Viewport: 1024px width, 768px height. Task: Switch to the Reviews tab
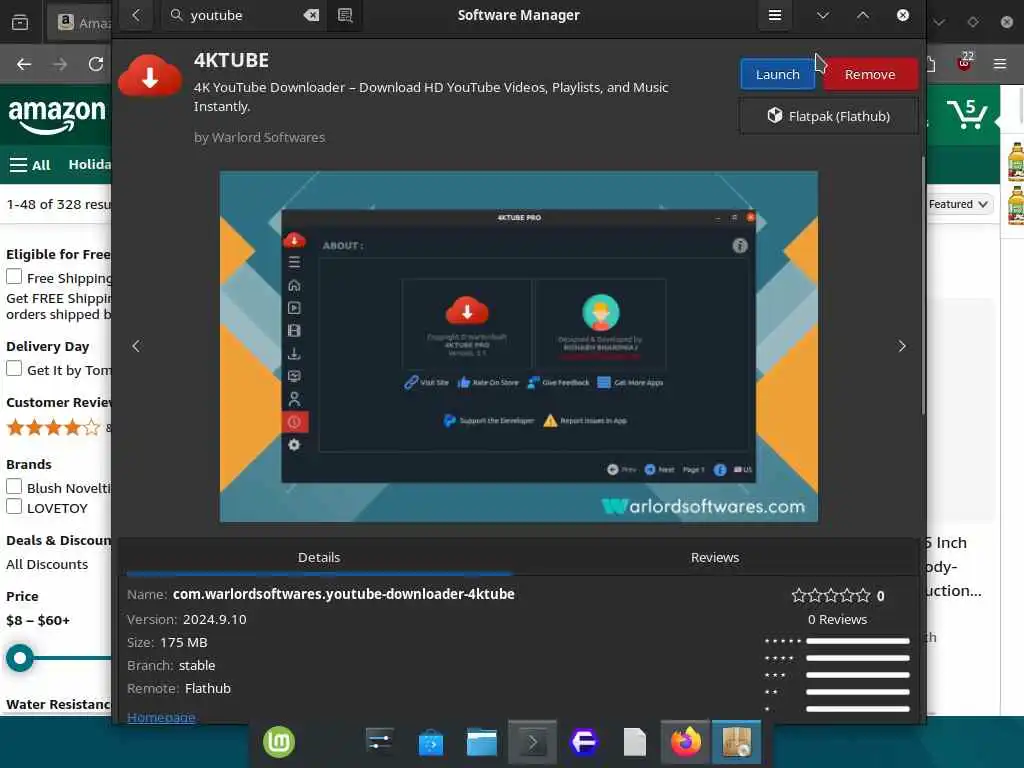[715, 557]
